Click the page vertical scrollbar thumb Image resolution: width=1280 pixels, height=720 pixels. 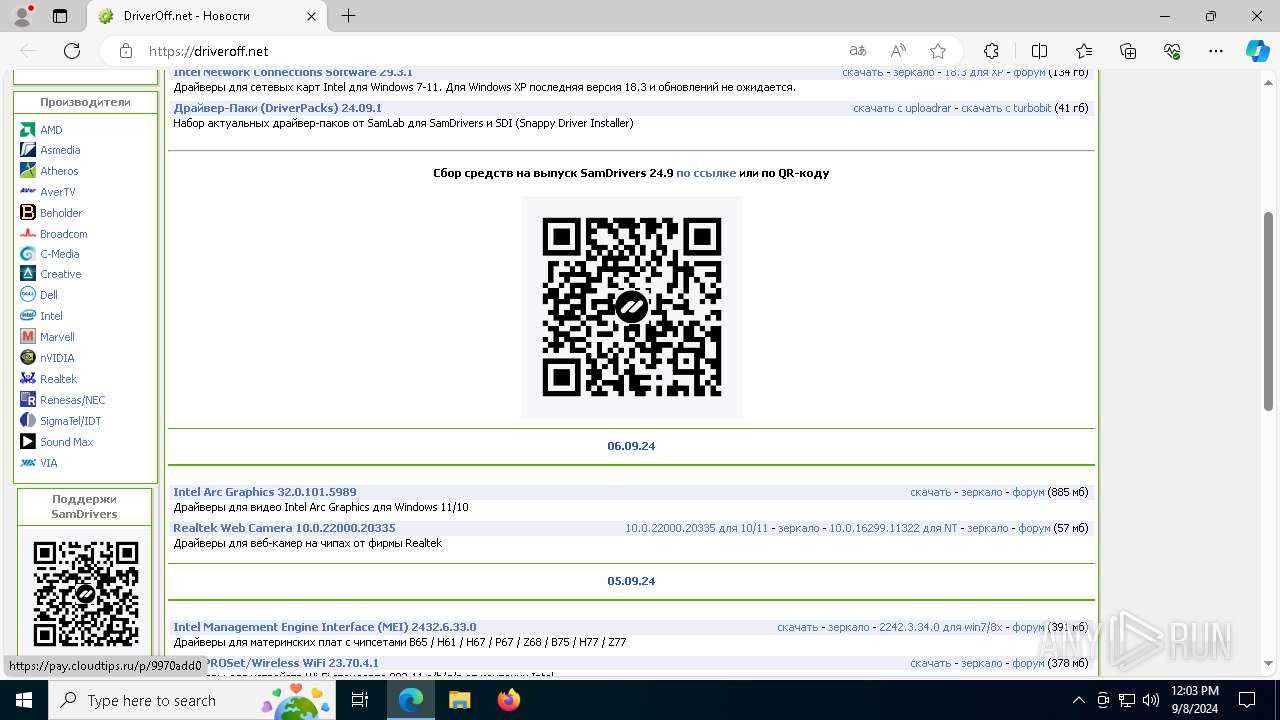click(x=1269, y=311)
